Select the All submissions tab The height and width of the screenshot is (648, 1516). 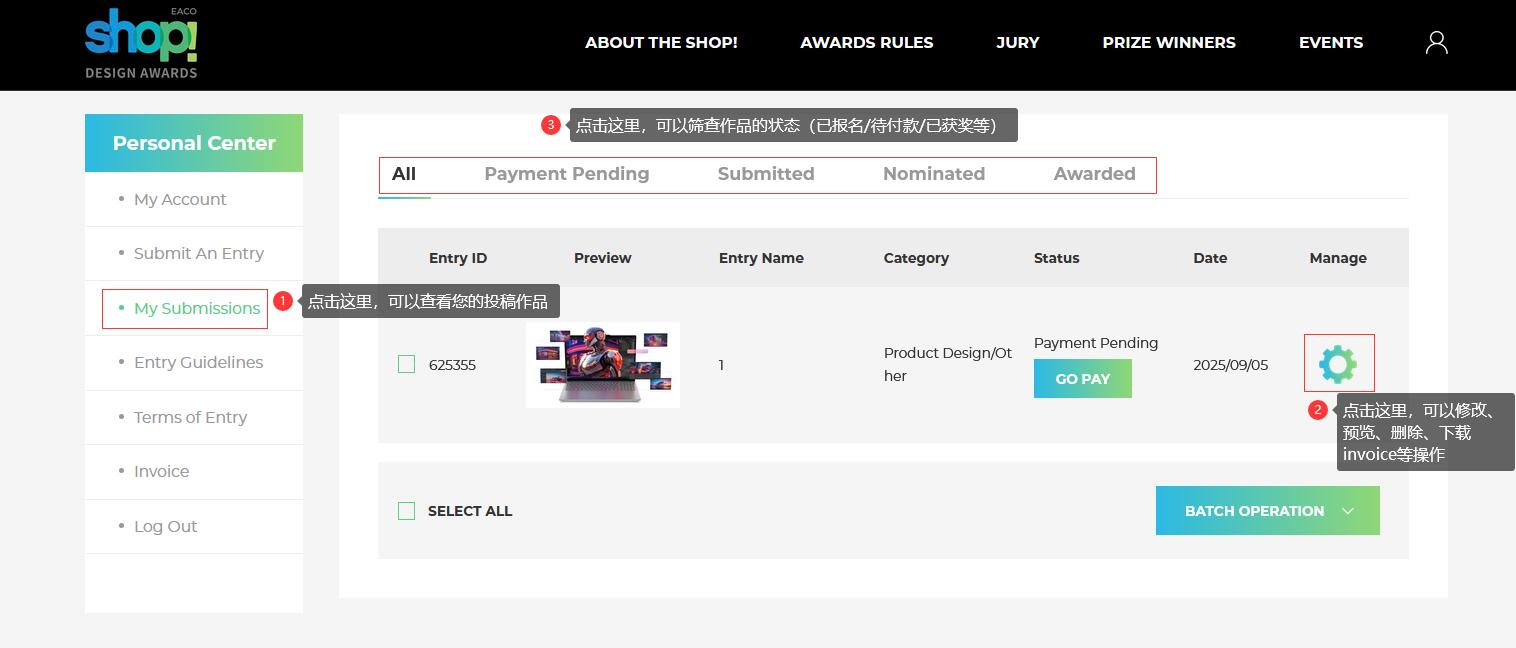click(404, 174)
